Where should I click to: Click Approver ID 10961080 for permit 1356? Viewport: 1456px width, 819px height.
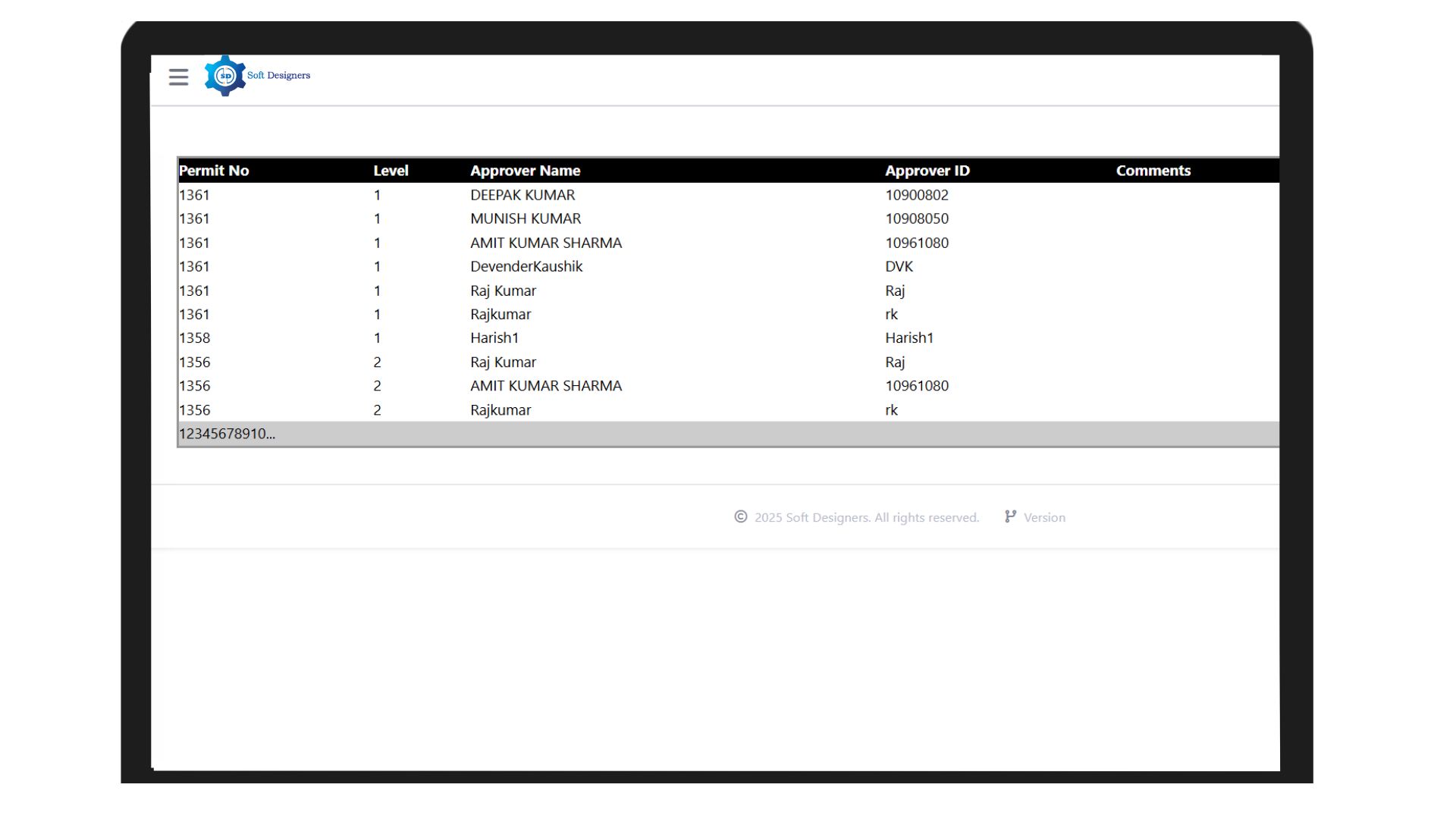(917, 386)
